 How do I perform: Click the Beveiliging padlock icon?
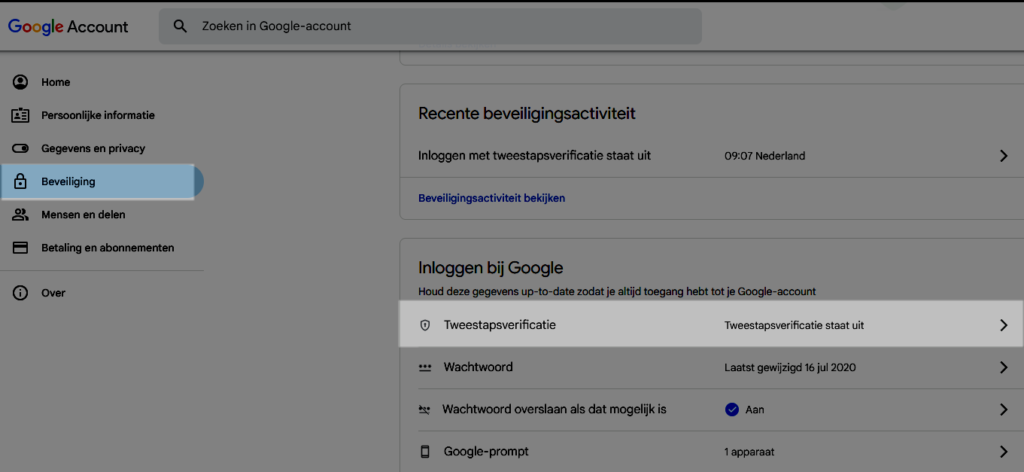click(21, 181)
